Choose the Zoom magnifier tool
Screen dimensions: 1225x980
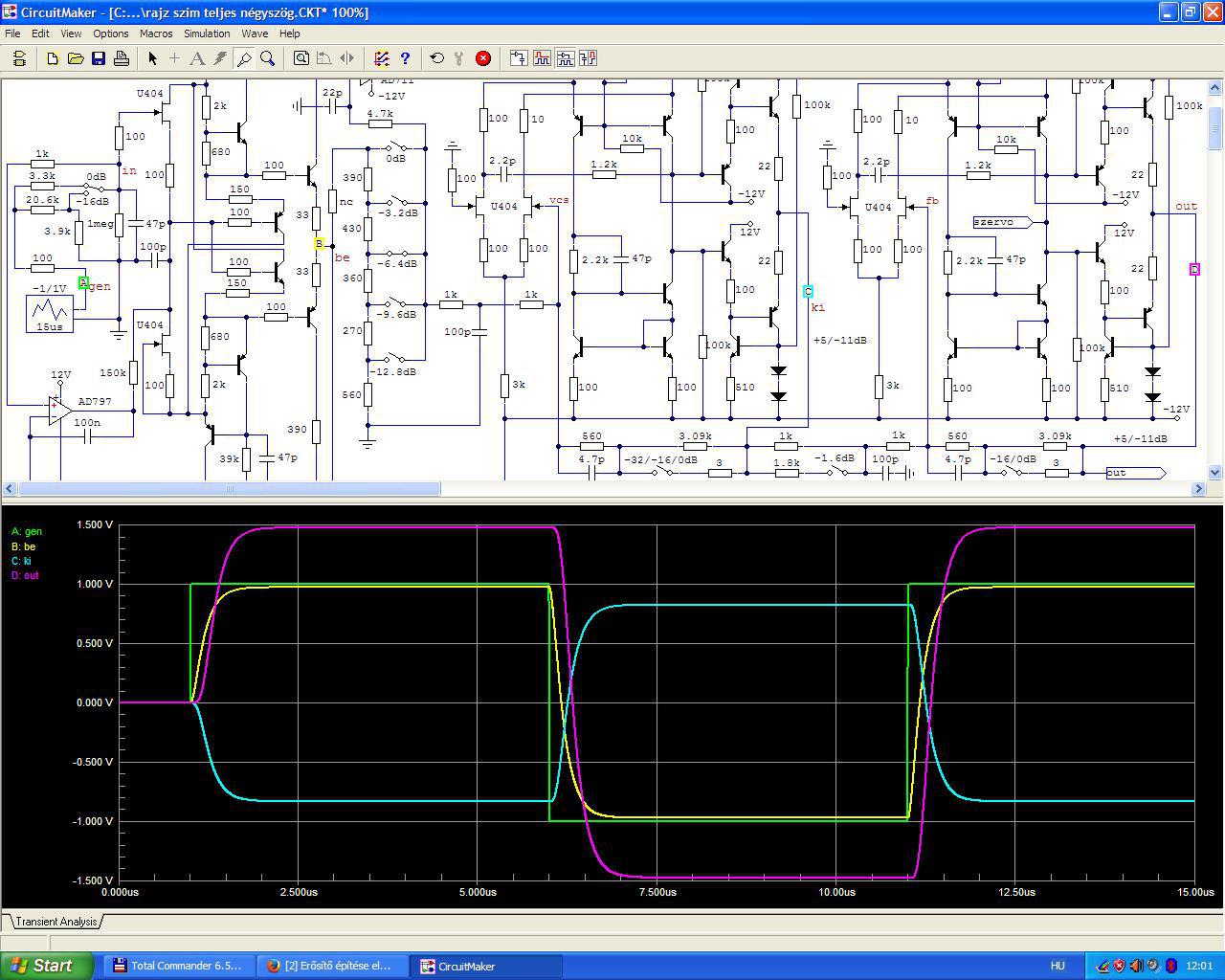pyautogui.click(x=268, y=58)
